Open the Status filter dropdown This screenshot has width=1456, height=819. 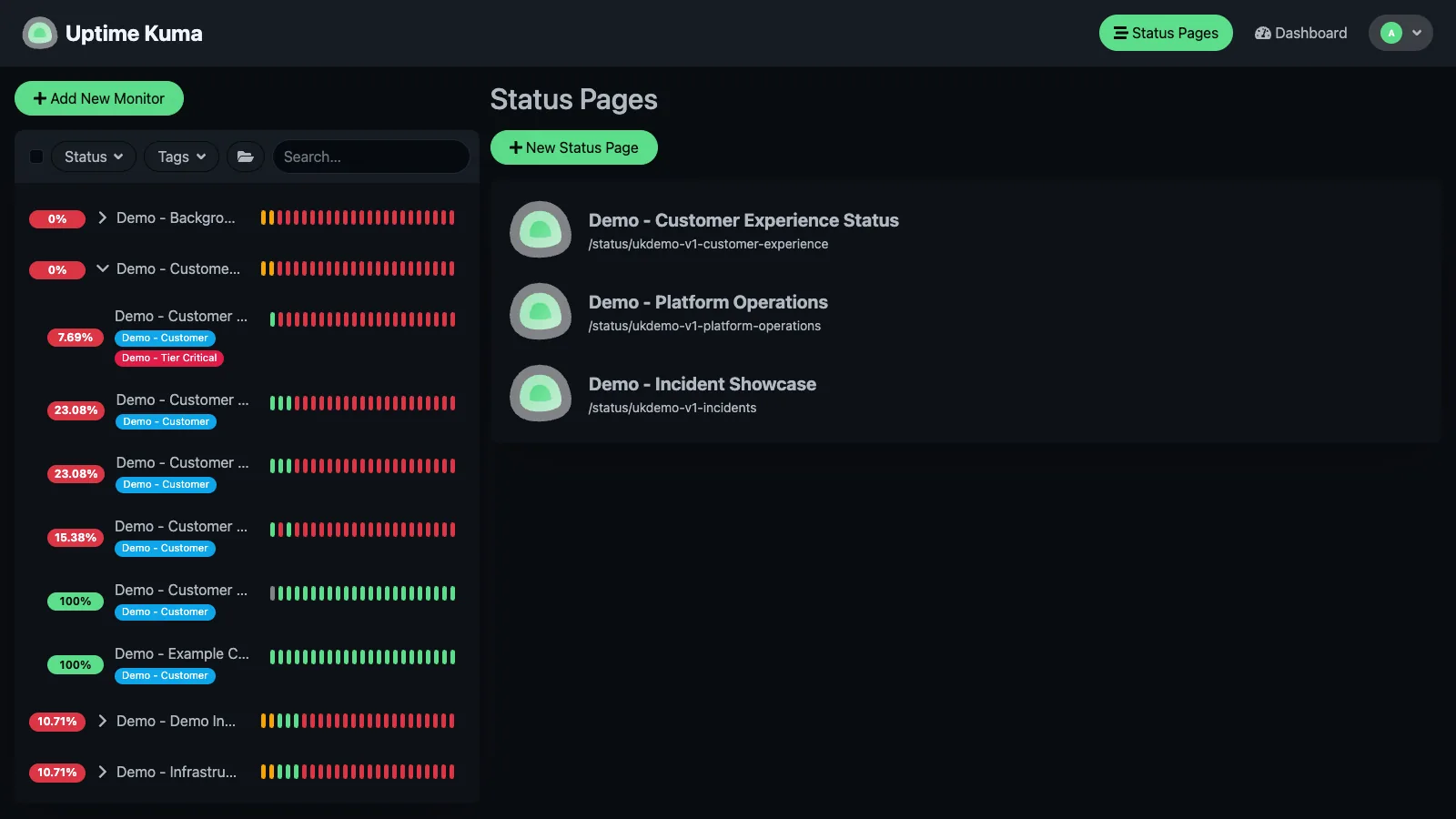tap(94, 157)
